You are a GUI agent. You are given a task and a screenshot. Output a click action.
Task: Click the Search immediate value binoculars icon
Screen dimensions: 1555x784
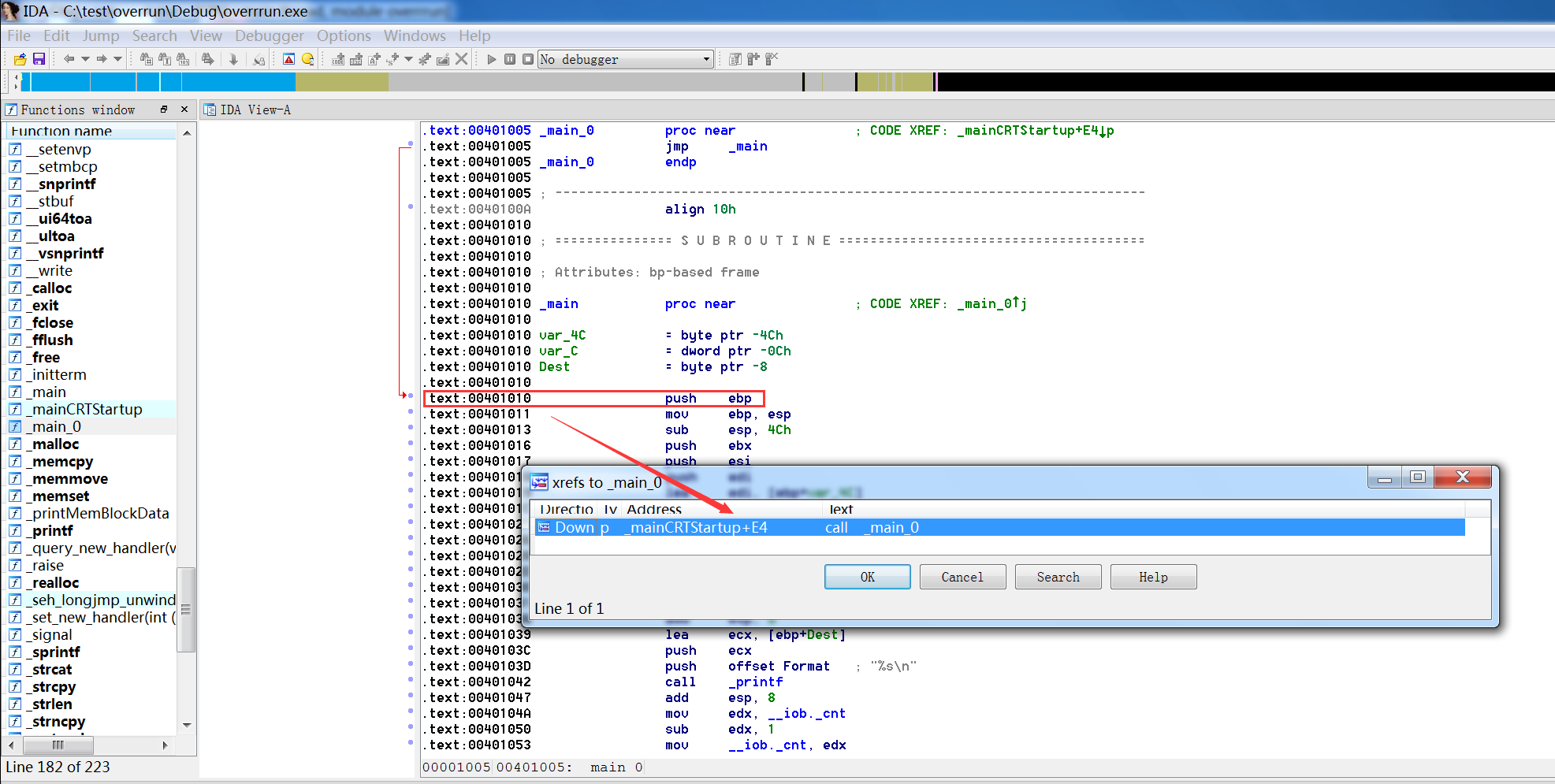pos(147,59)
